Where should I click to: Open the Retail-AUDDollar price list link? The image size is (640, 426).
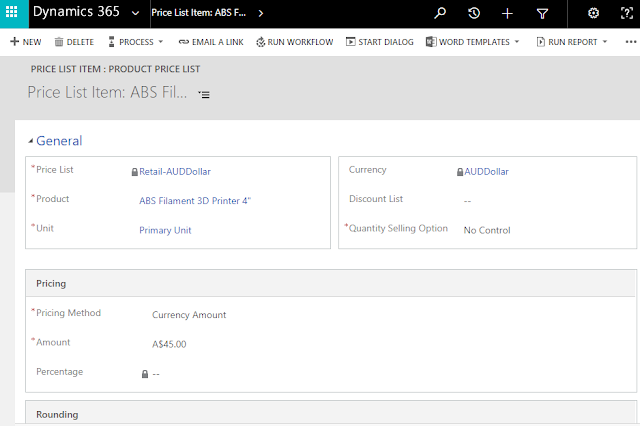point(175,172)
